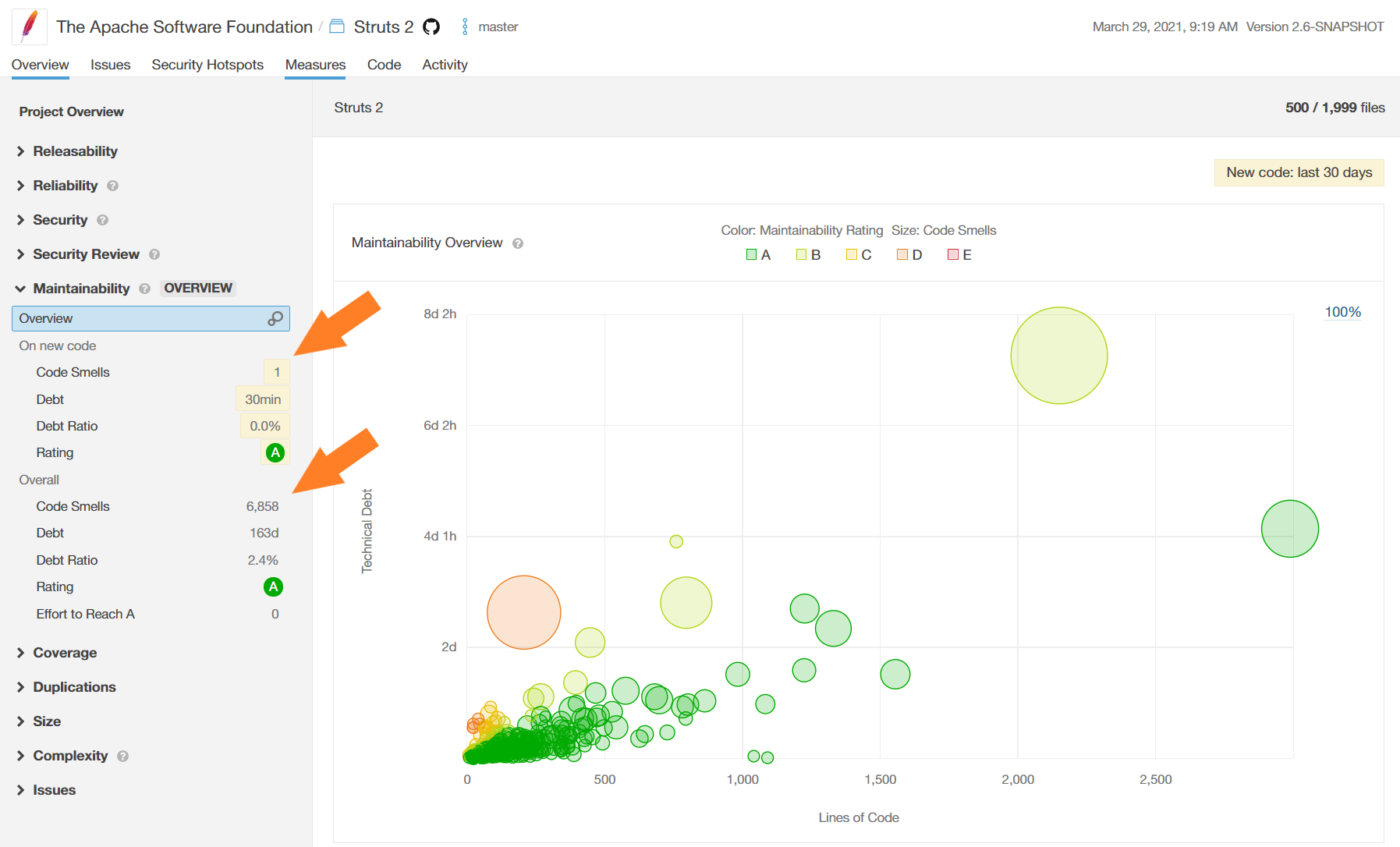This screenshot has height=847, width=1400.
Task: Click the Struts 2 project icon
Action: tap(337, 27)
